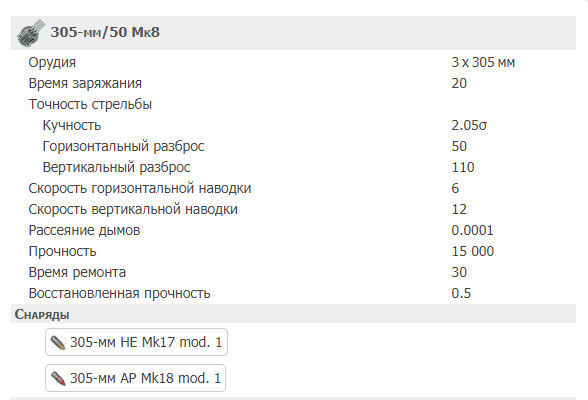Collapse the Снаряды section header

click(x=293, y=314)
